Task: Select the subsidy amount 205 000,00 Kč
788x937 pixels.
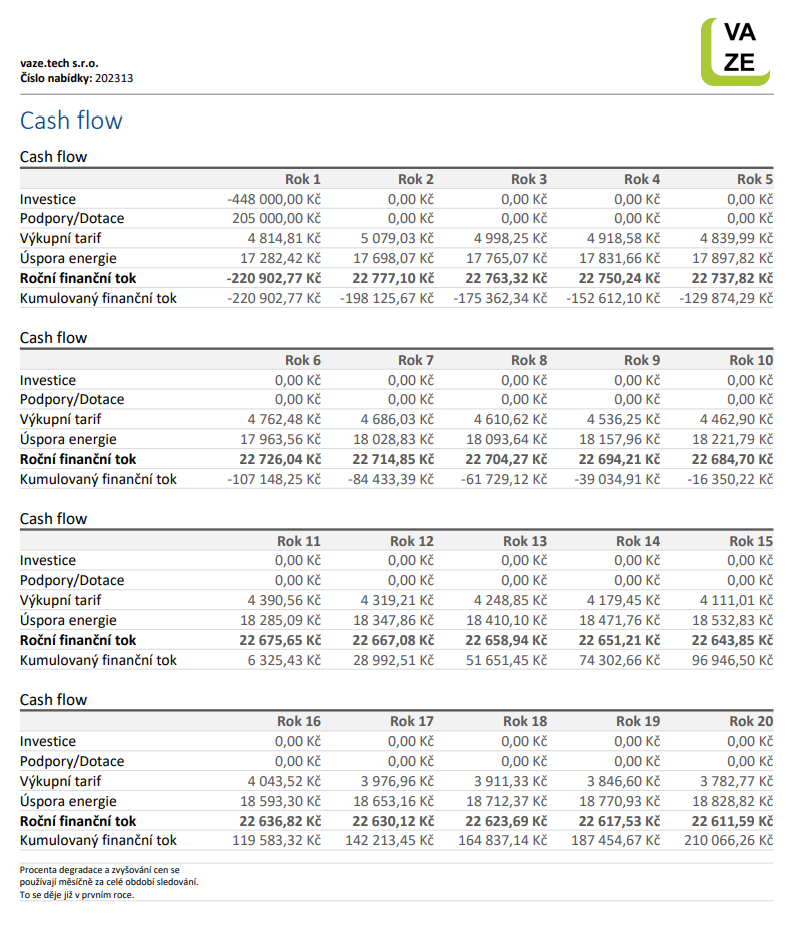Action: click(x=274, y=218)
